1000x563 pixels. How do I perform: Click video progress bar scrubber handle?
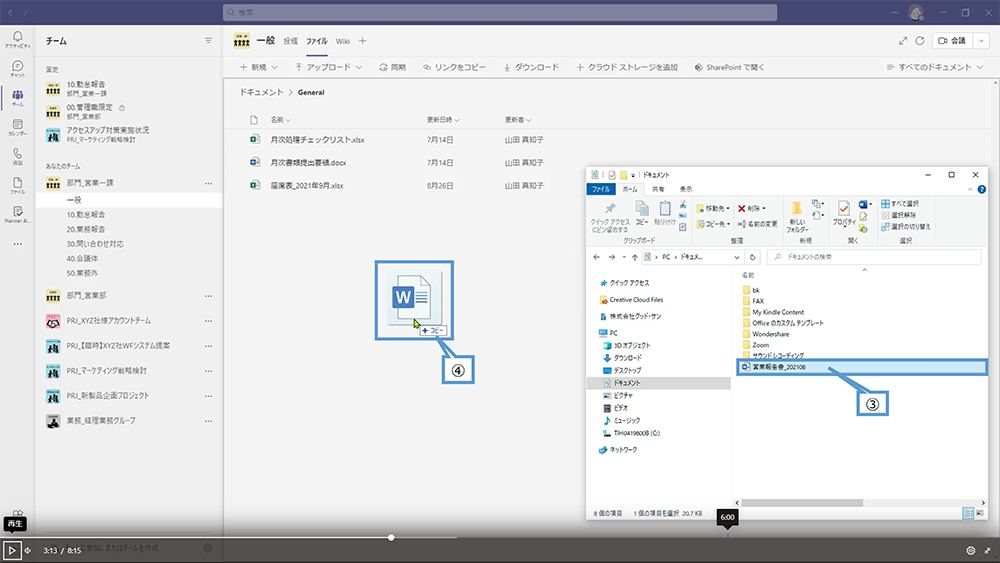tap(391, 537)
